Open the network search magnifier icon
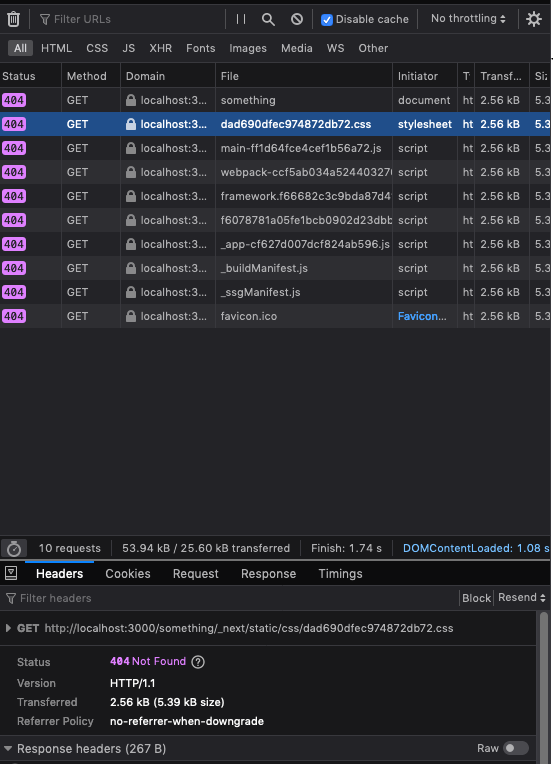Image resolution: width=553 pixels, height=764 pixels. point(268,19)
